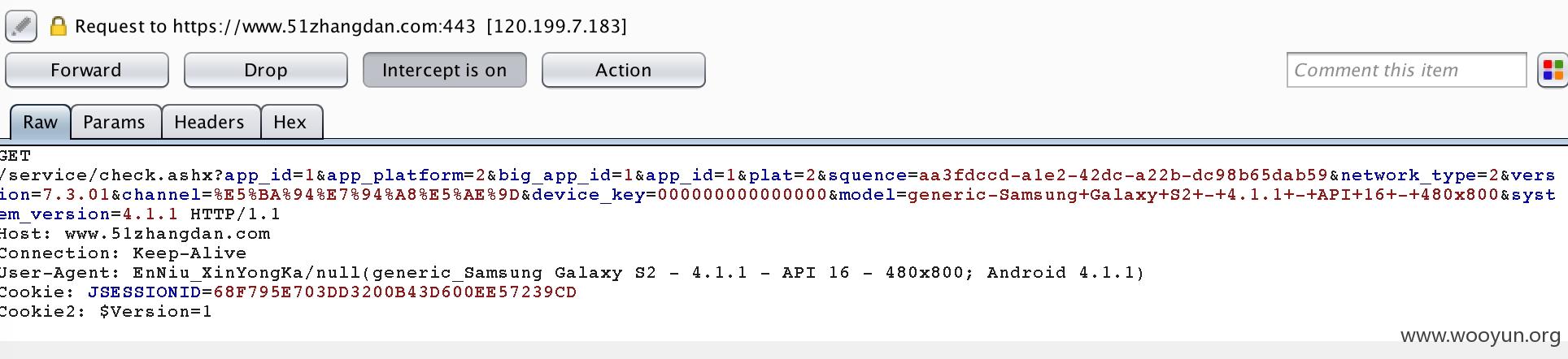
Task: Click the Comment this item field
Action: [x=1406, y=70]
